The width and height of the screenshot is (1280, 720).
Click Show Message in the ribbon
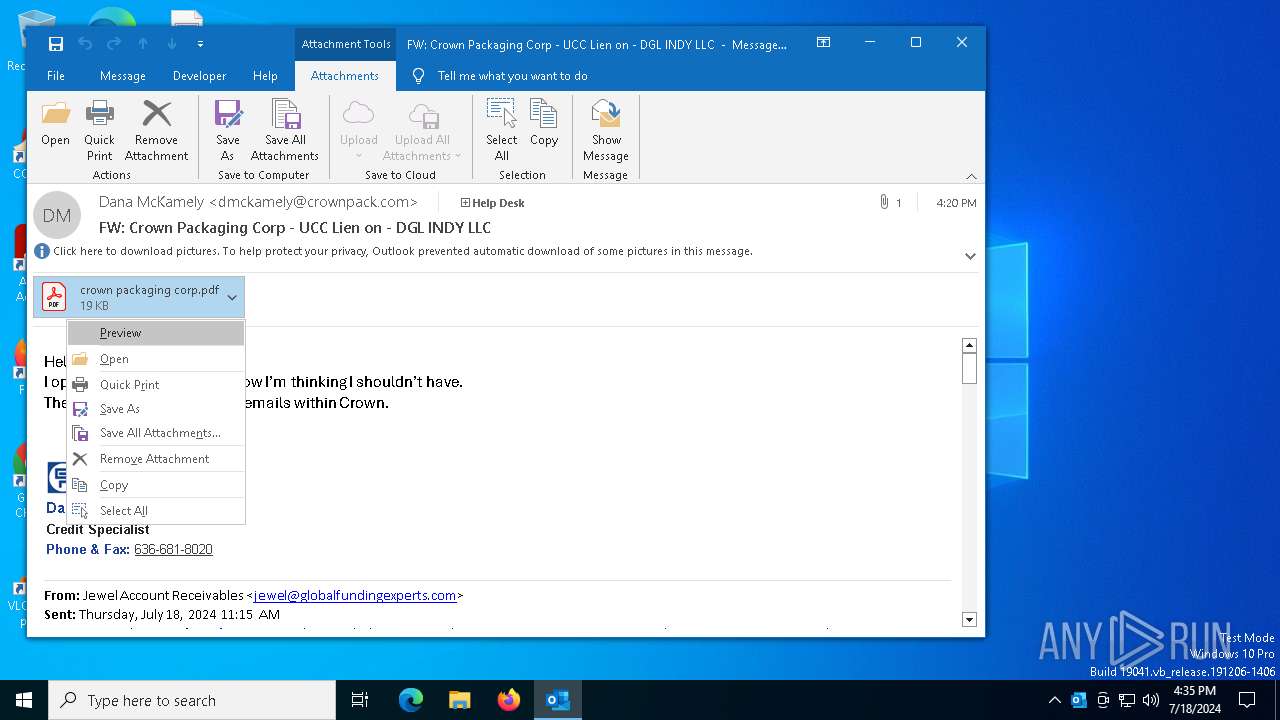(x=606, y=130)
